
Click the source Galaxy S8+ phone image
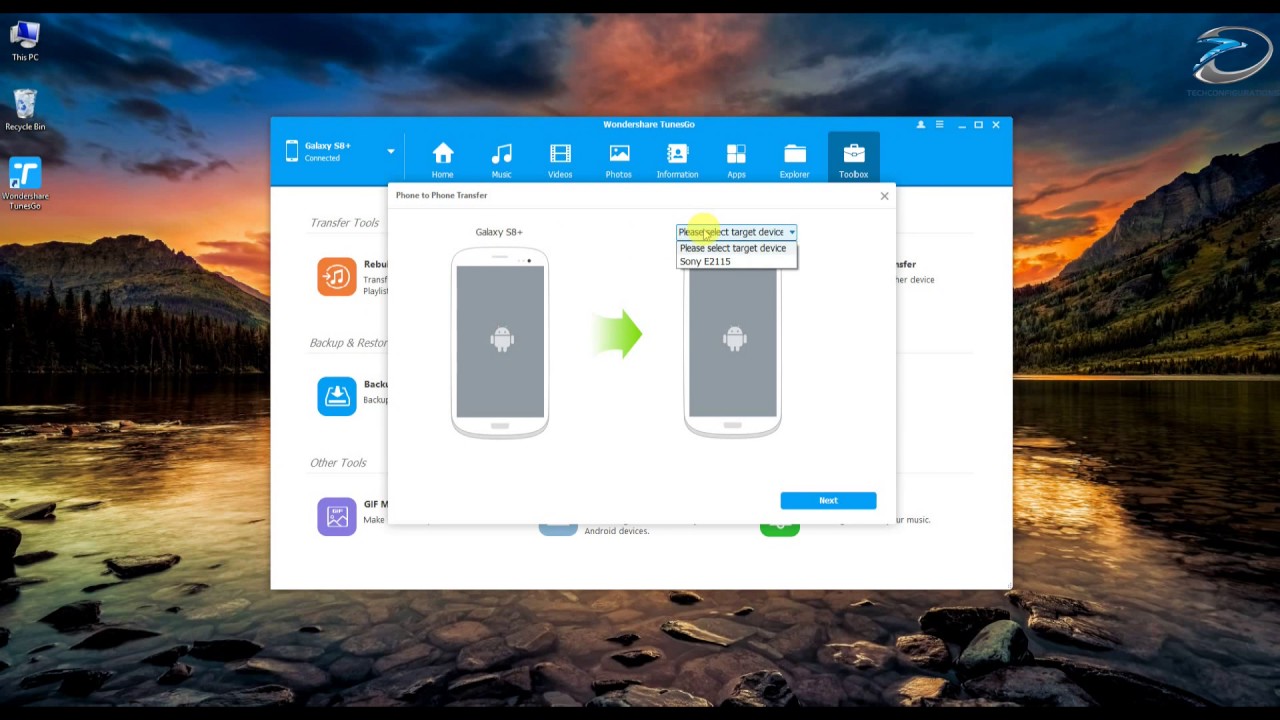500,343
